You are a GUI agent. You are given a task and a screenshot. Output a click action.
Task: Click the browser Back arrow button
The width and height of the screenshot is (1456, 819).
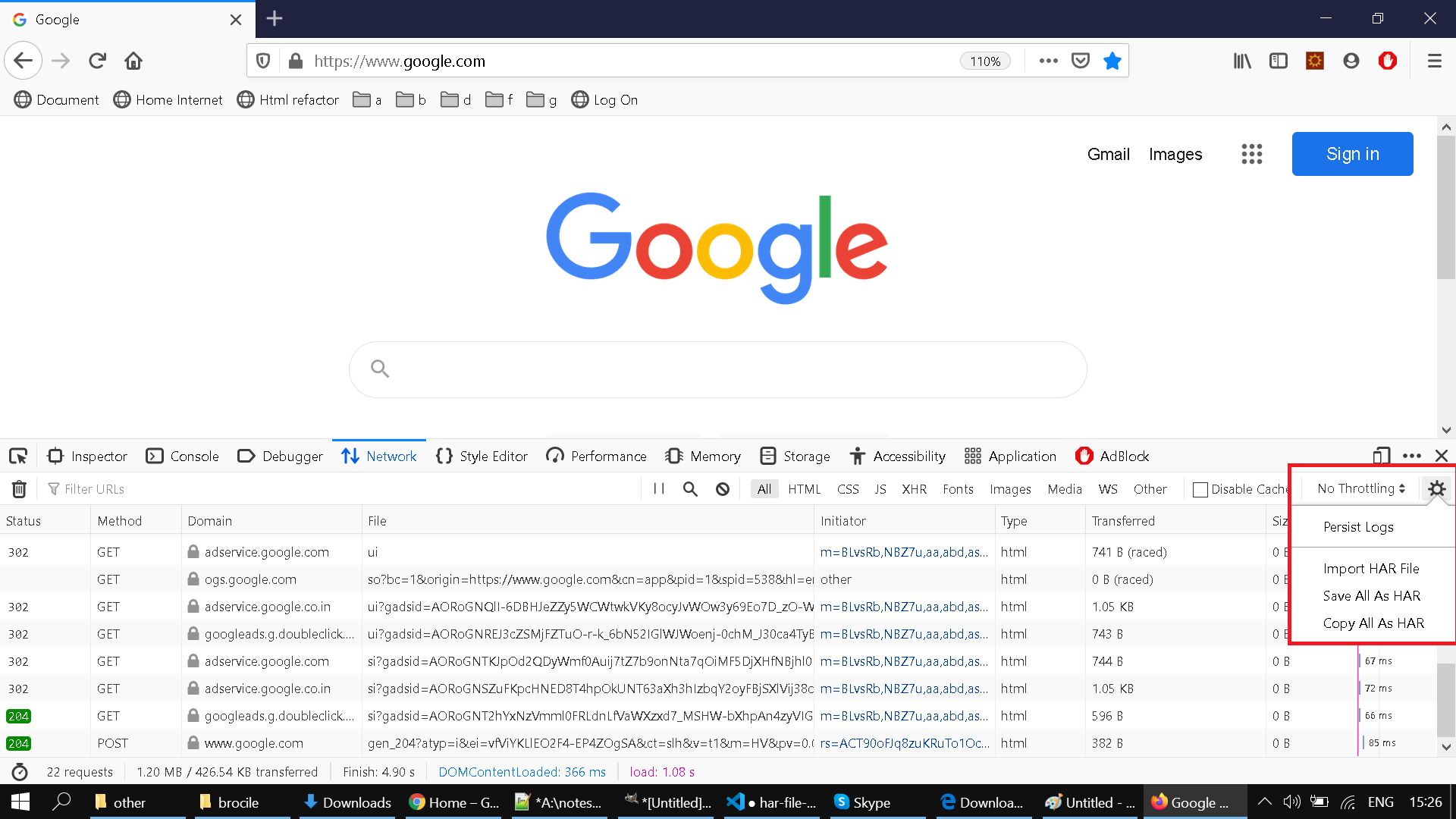click(24, 61)
